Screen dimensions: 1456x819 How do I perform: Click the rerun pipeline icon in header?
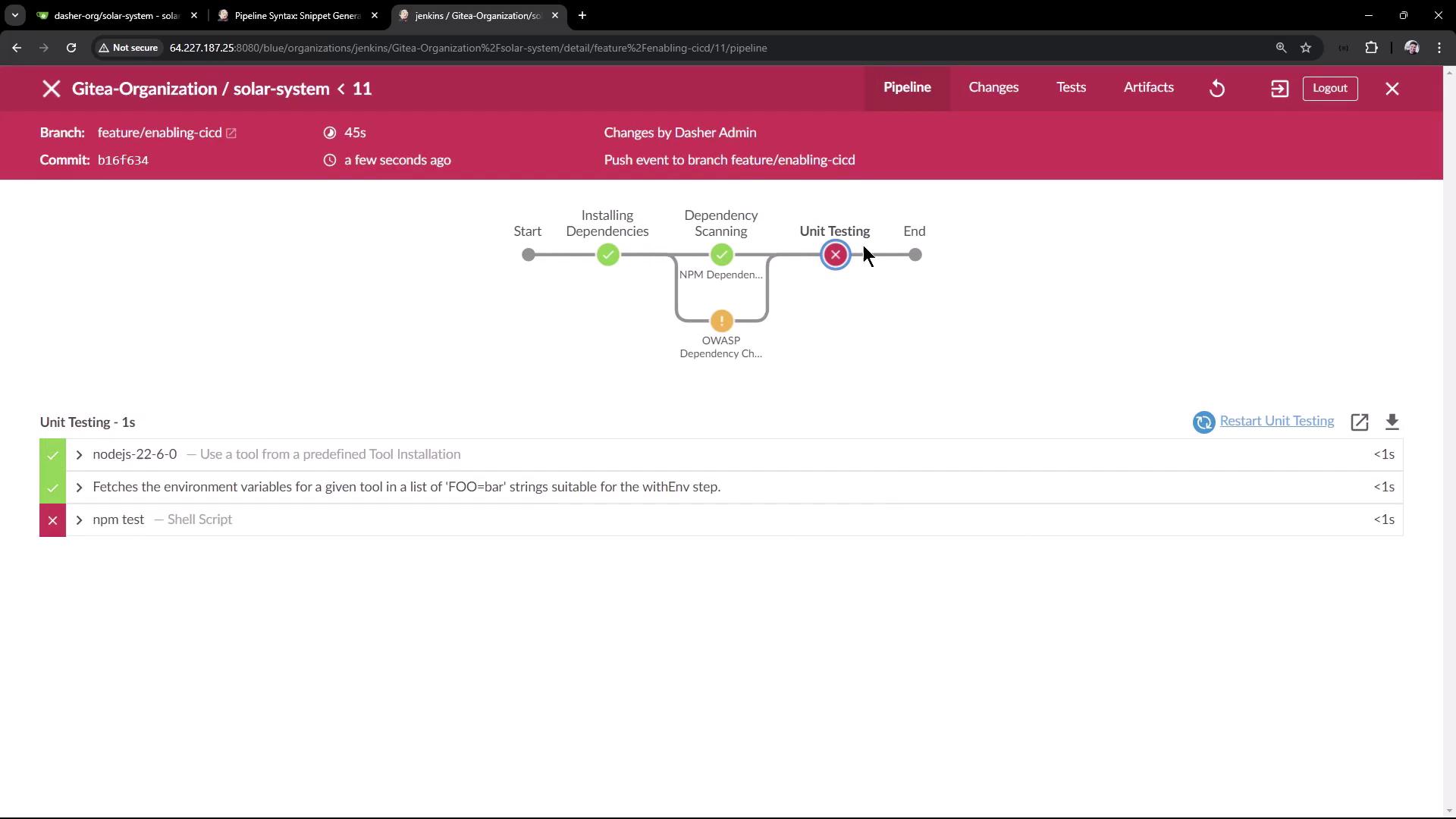click(x=1217, y=89)
